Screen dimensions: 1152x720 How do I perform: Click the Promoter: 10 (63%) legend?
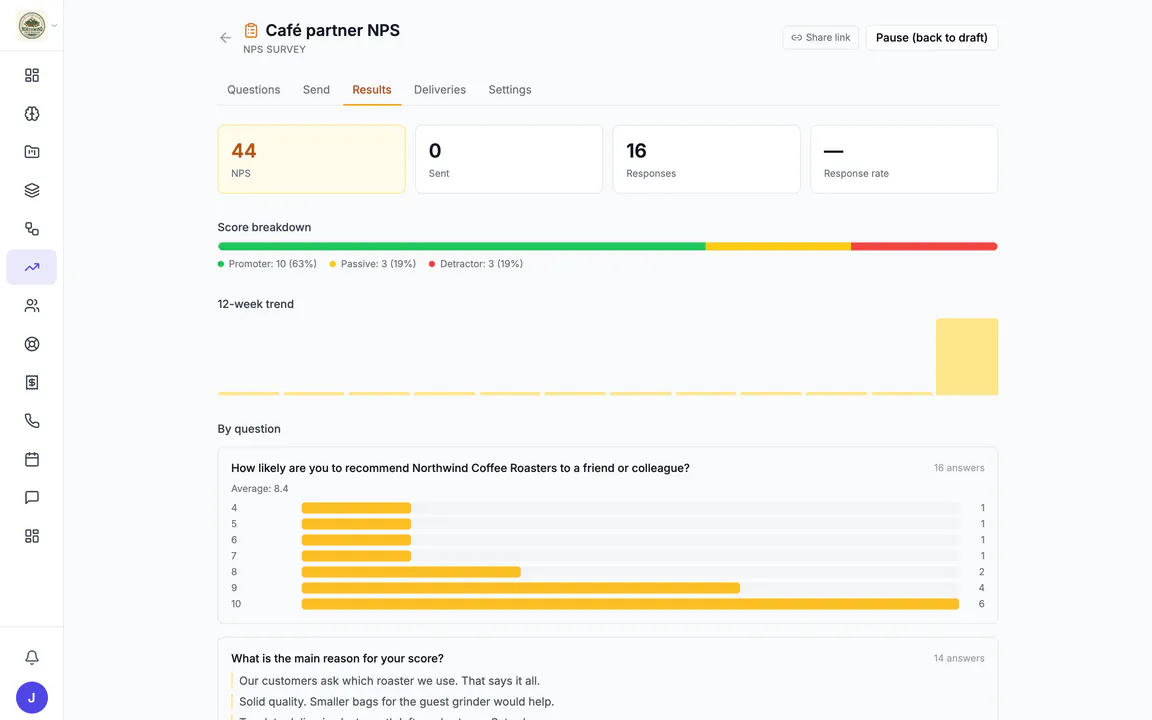267,264
